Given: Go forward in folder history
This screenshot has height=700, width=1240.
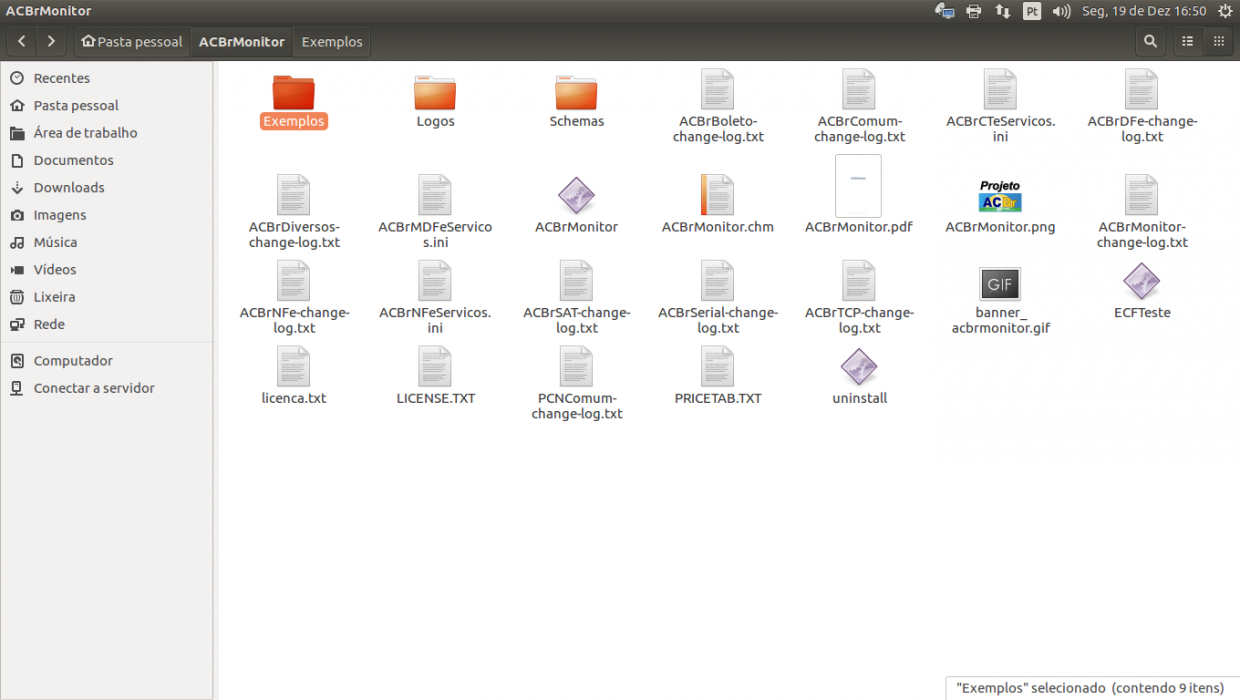Looking at the screenshot, I should pyautogui.click(x=51, y=41).
